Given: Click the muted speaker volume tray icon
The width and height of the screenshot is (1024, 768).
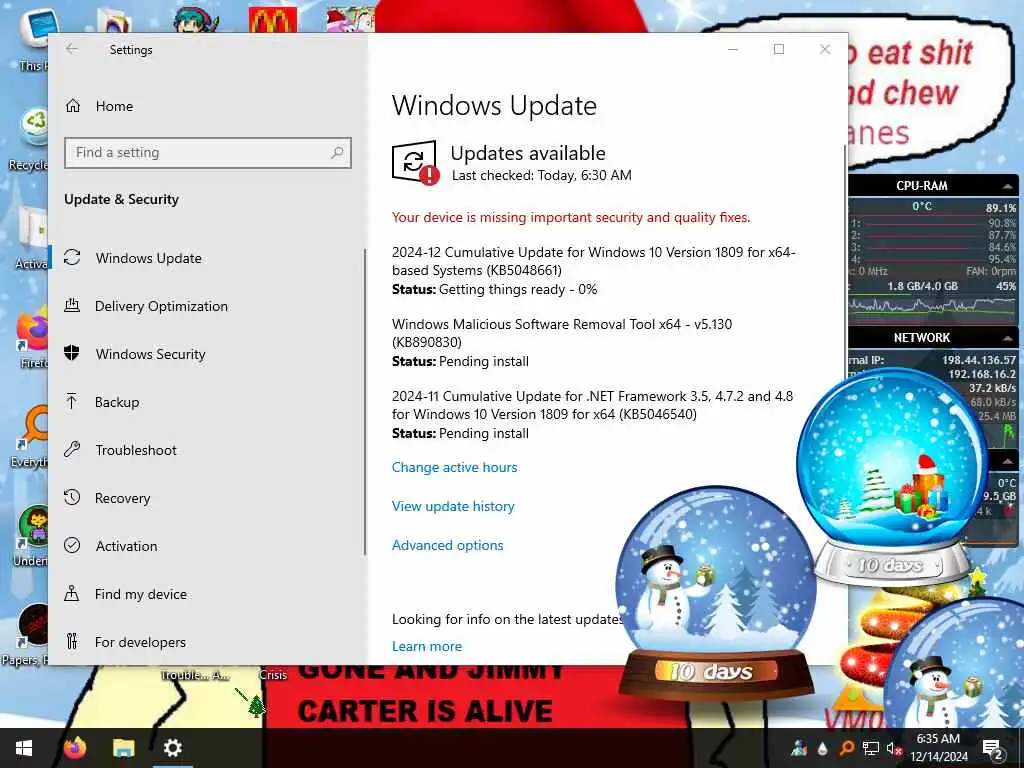Looking at the screenshot, I should coord(893,749).
